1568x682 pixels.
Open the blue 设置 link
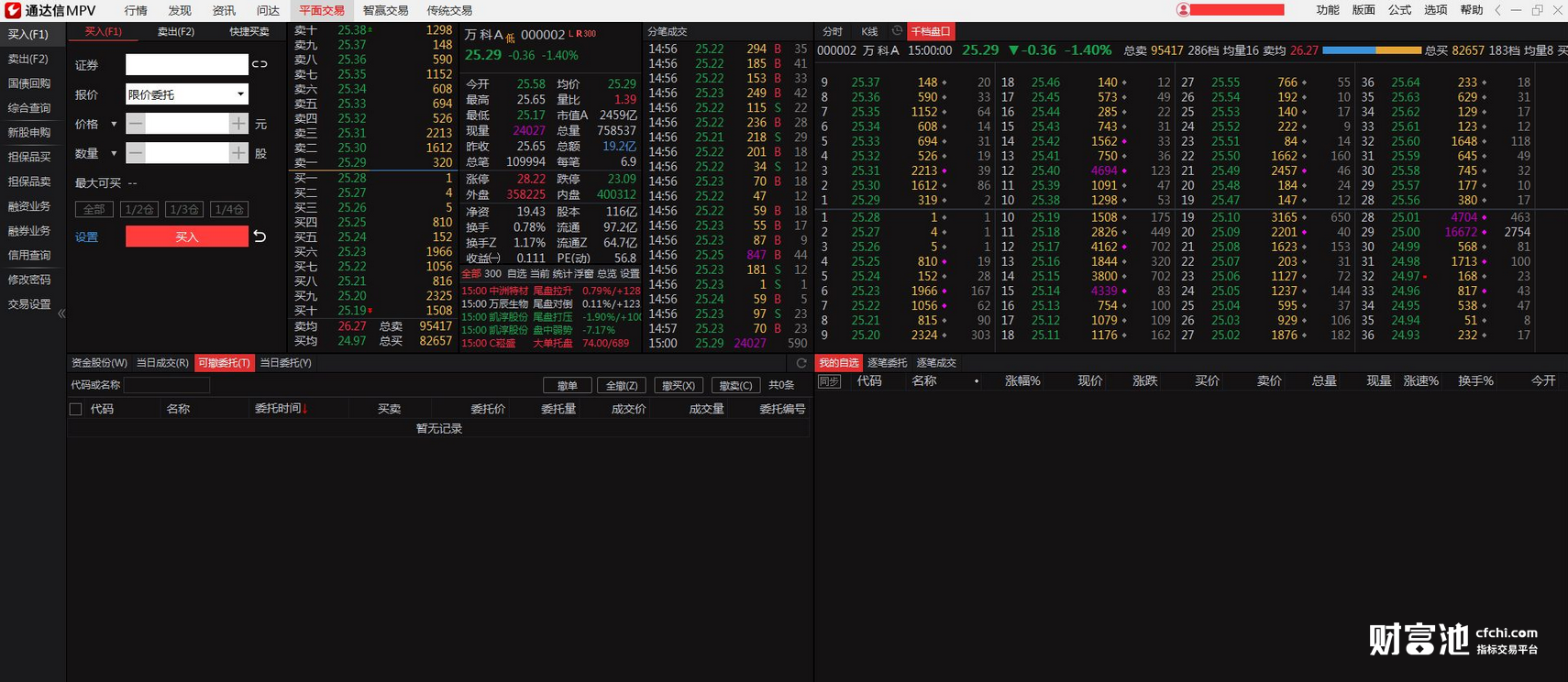click(86, 236)
